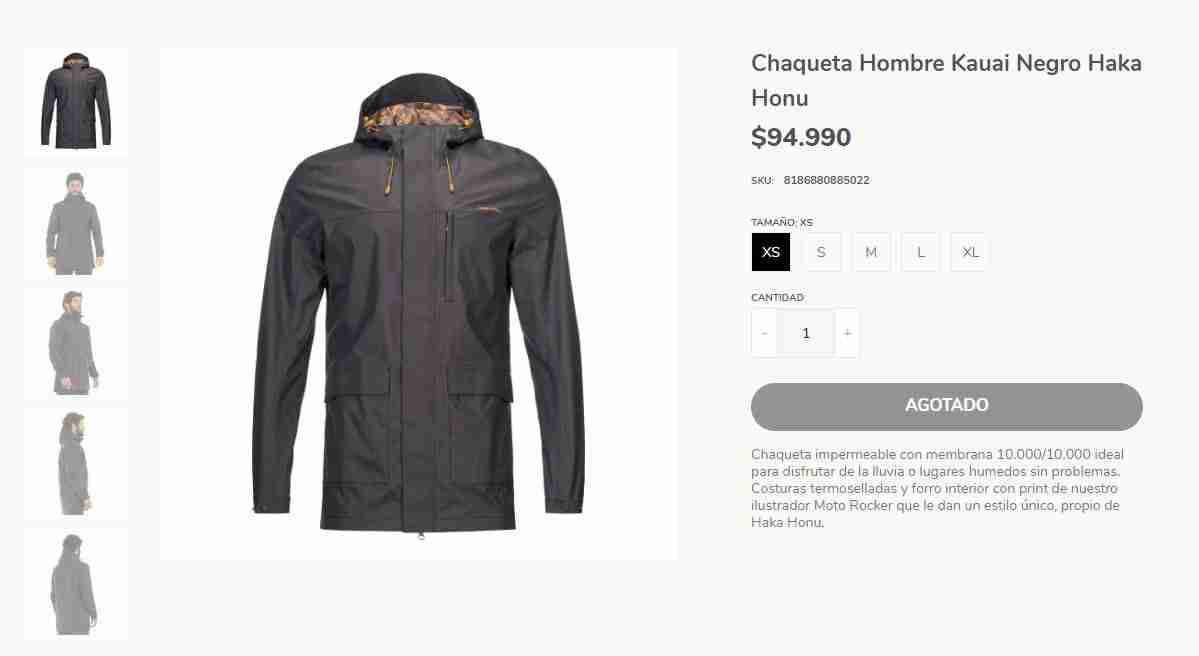Decrease quantity with the minus button
Image resolution: width=1199 pixels, height=656 pixels.
coord(764,333)
